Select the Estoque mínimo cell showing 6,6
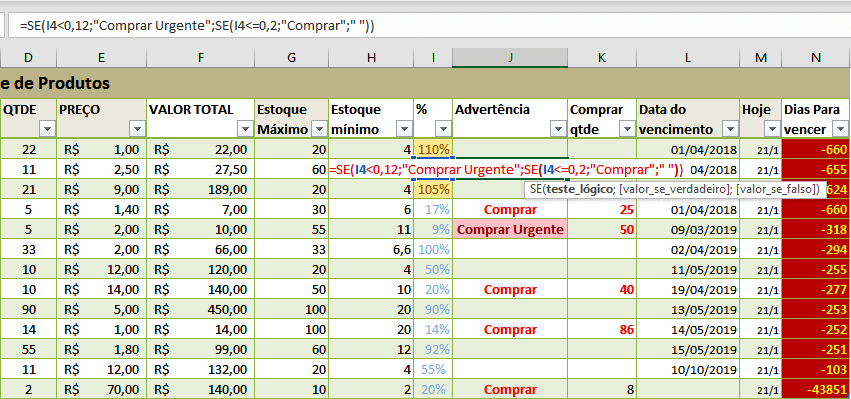The image size is (851, 399). tap(371, 250)
